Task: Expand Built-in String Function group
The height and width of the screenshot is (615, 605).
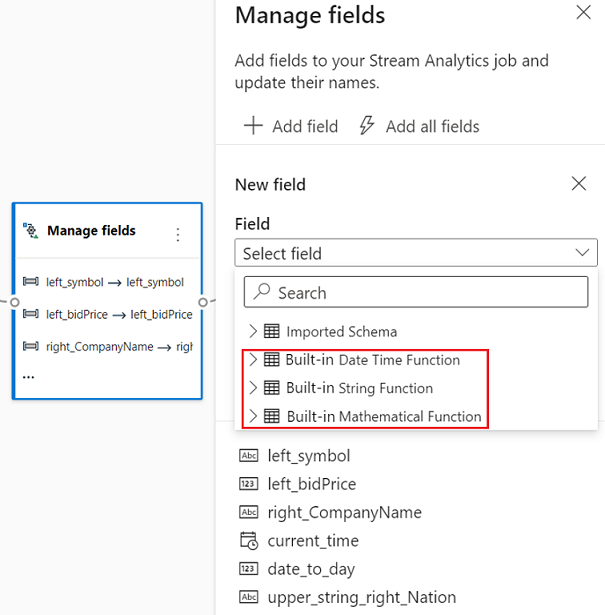Action: click(253, 388)
